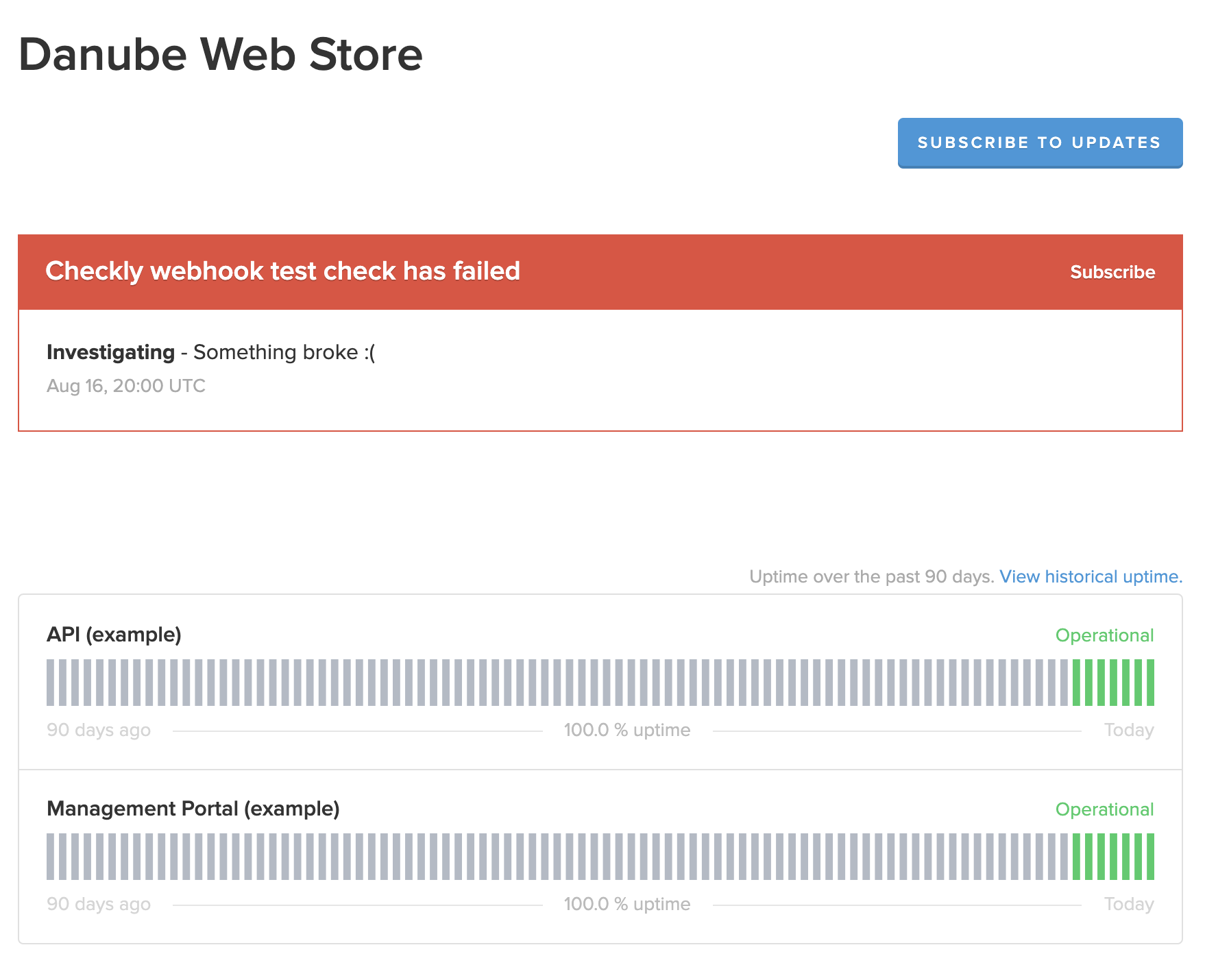Select the rightmost green bar in API uptime
This screenshot has width=1205, height=980.
pos(1150,683)
